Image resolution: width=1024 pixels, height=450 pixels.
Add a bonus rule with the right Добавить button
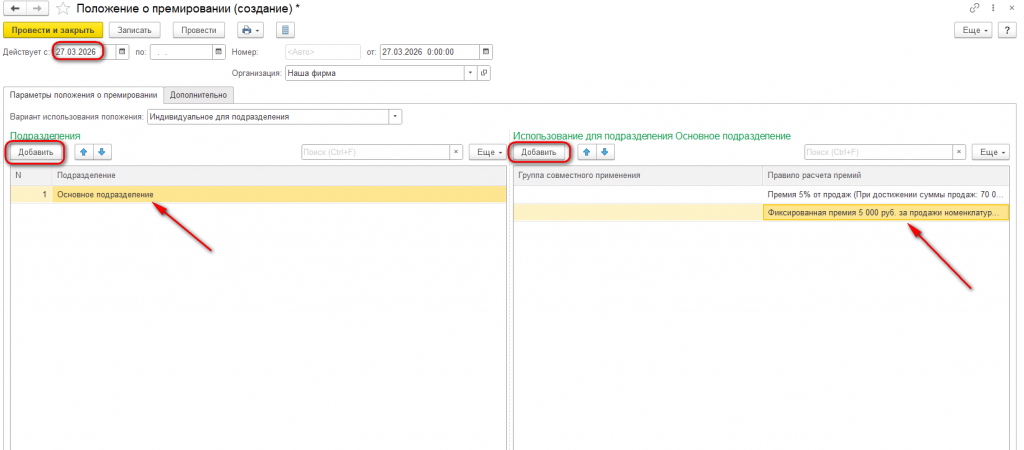[x=539, y=152]
